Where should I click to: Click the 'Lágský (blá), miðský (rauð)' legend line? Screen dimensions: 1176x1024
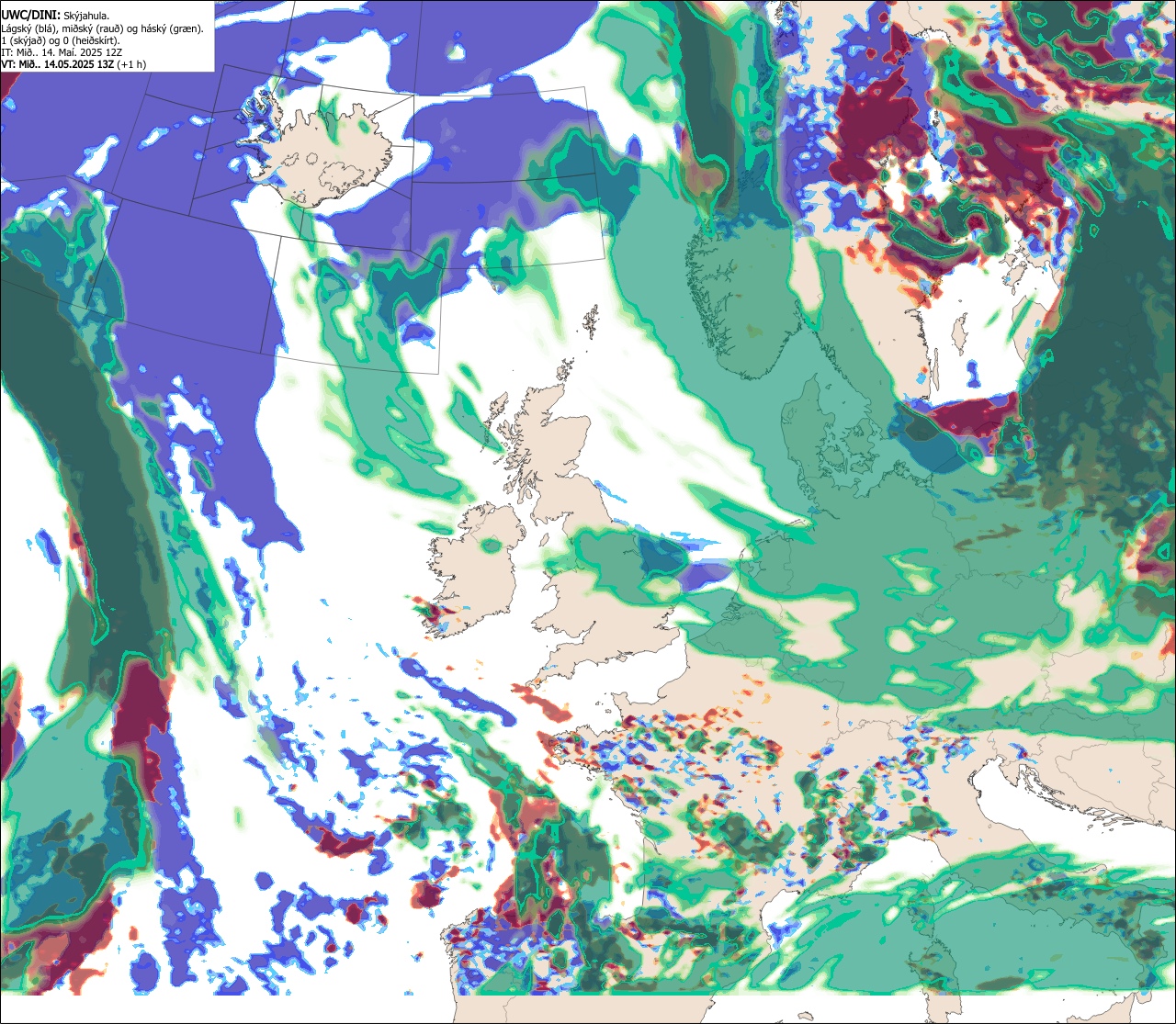[x=103, y=28]
